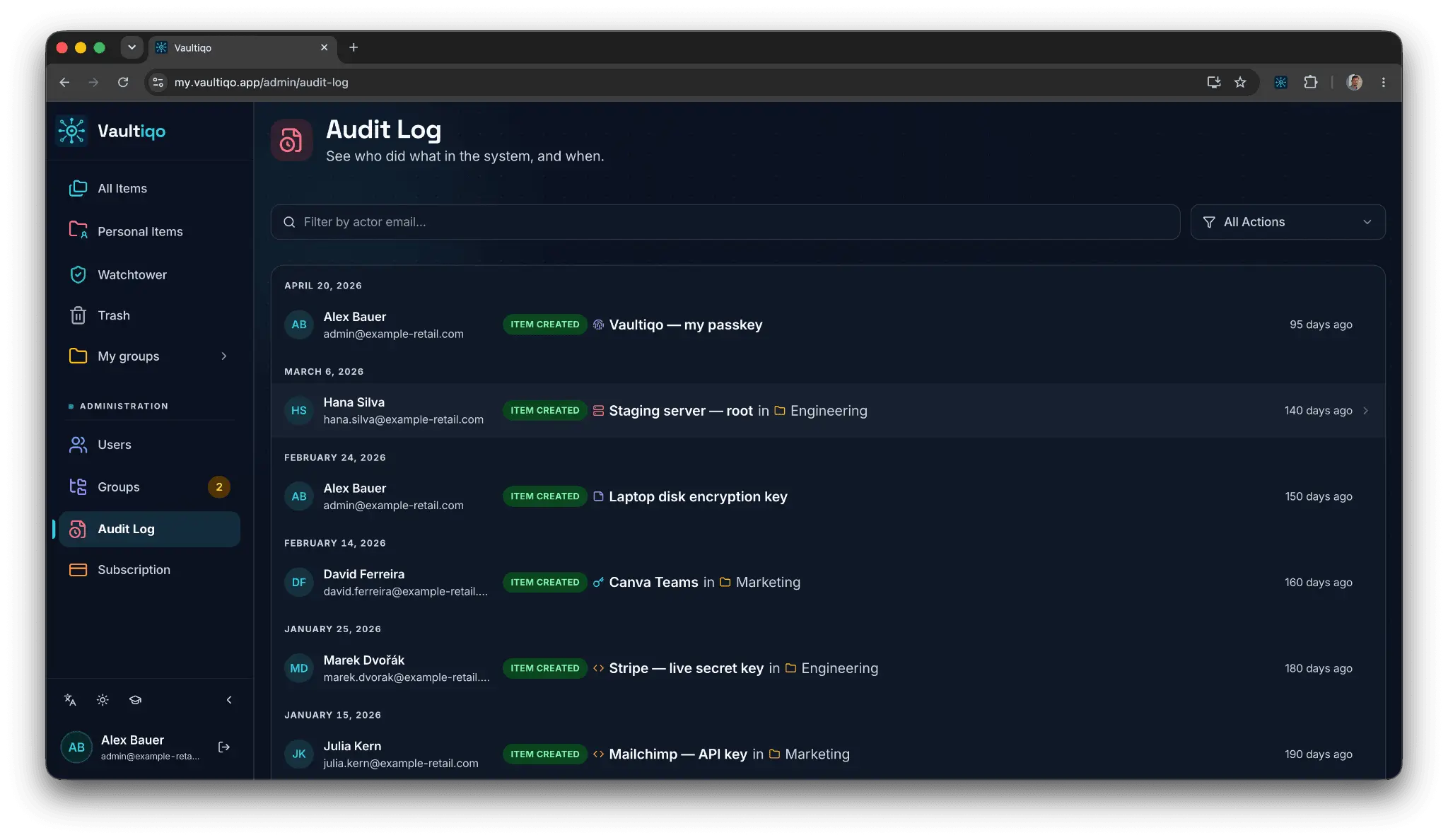Focus the Filter by actor email field
Image resolution: width=1448 pixels, height=840 pixels.
(725, 222)
